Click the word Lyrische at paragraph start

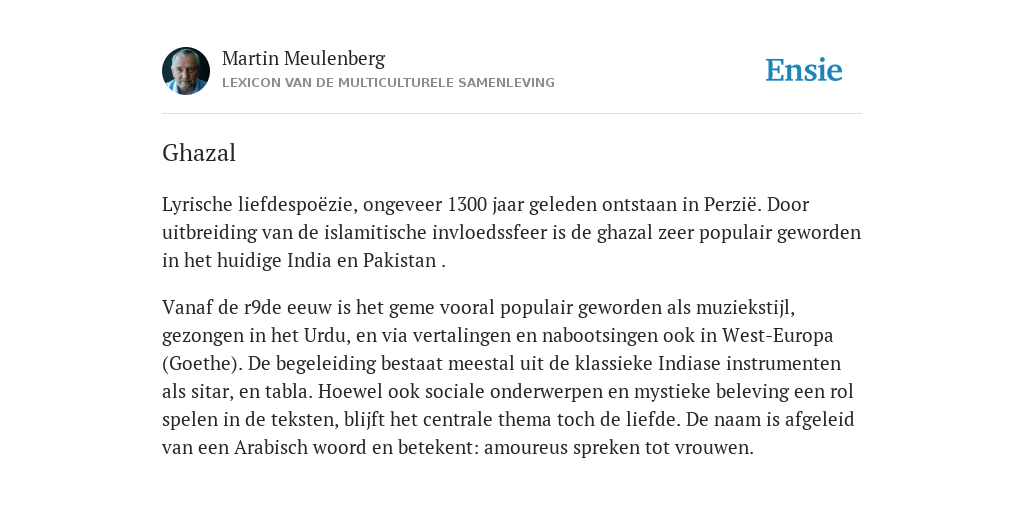coord(197,205)
